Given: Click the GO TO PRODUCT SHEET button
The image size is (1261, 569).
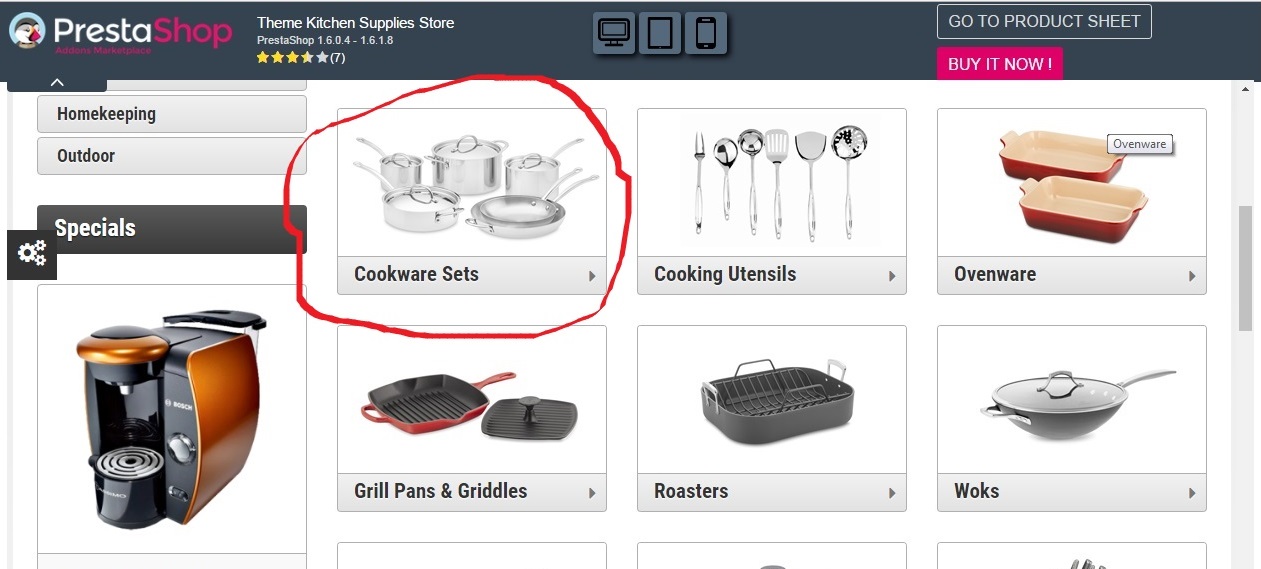Looking at the screenshot, I should [1044, 22].
